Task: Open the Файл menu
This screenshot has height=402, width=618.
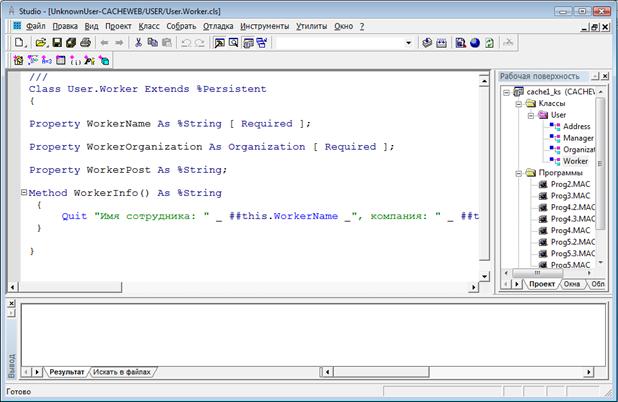Action: point(36,26)
